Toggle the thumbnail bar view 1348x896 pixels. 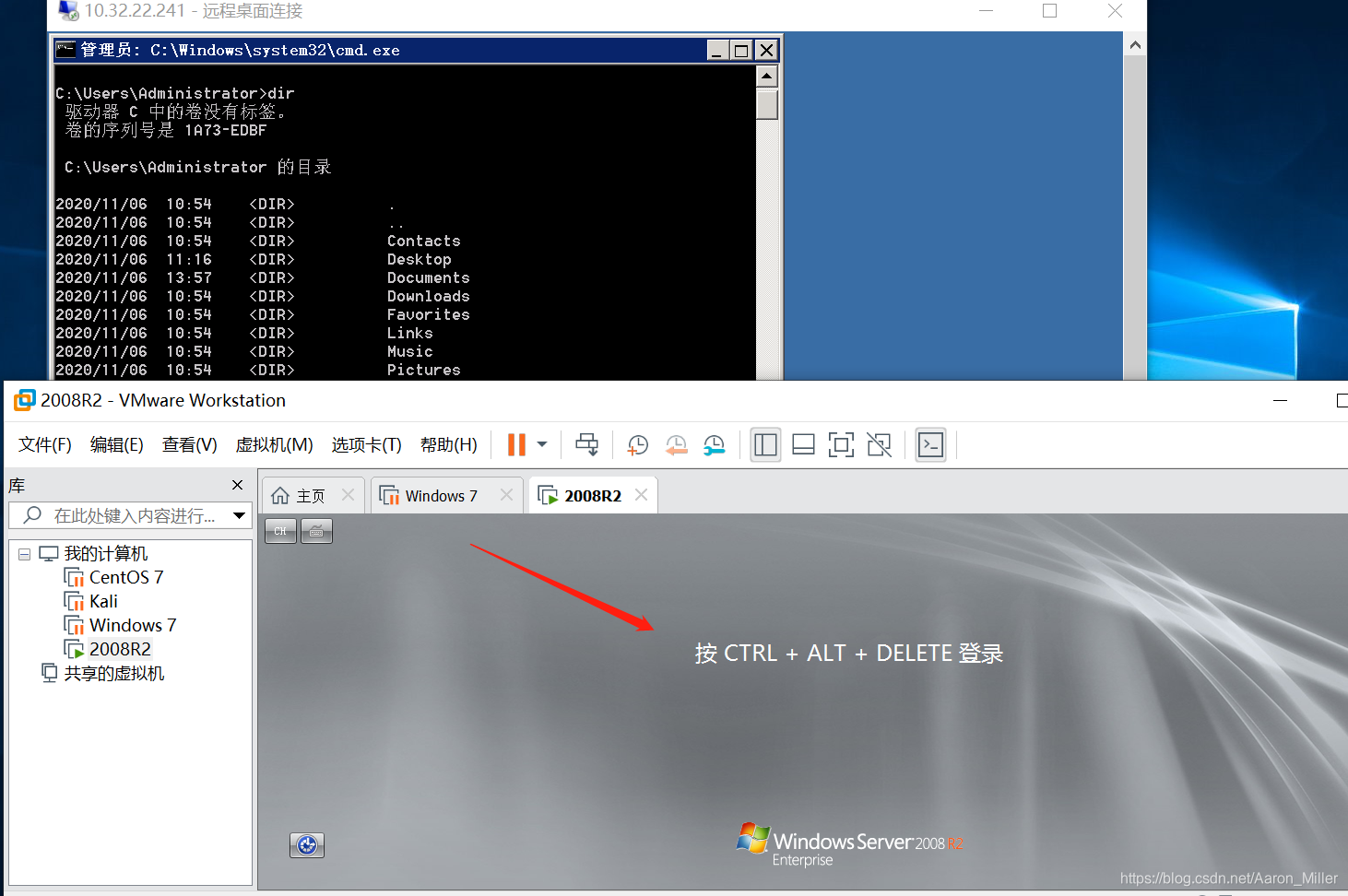(803, 445)
